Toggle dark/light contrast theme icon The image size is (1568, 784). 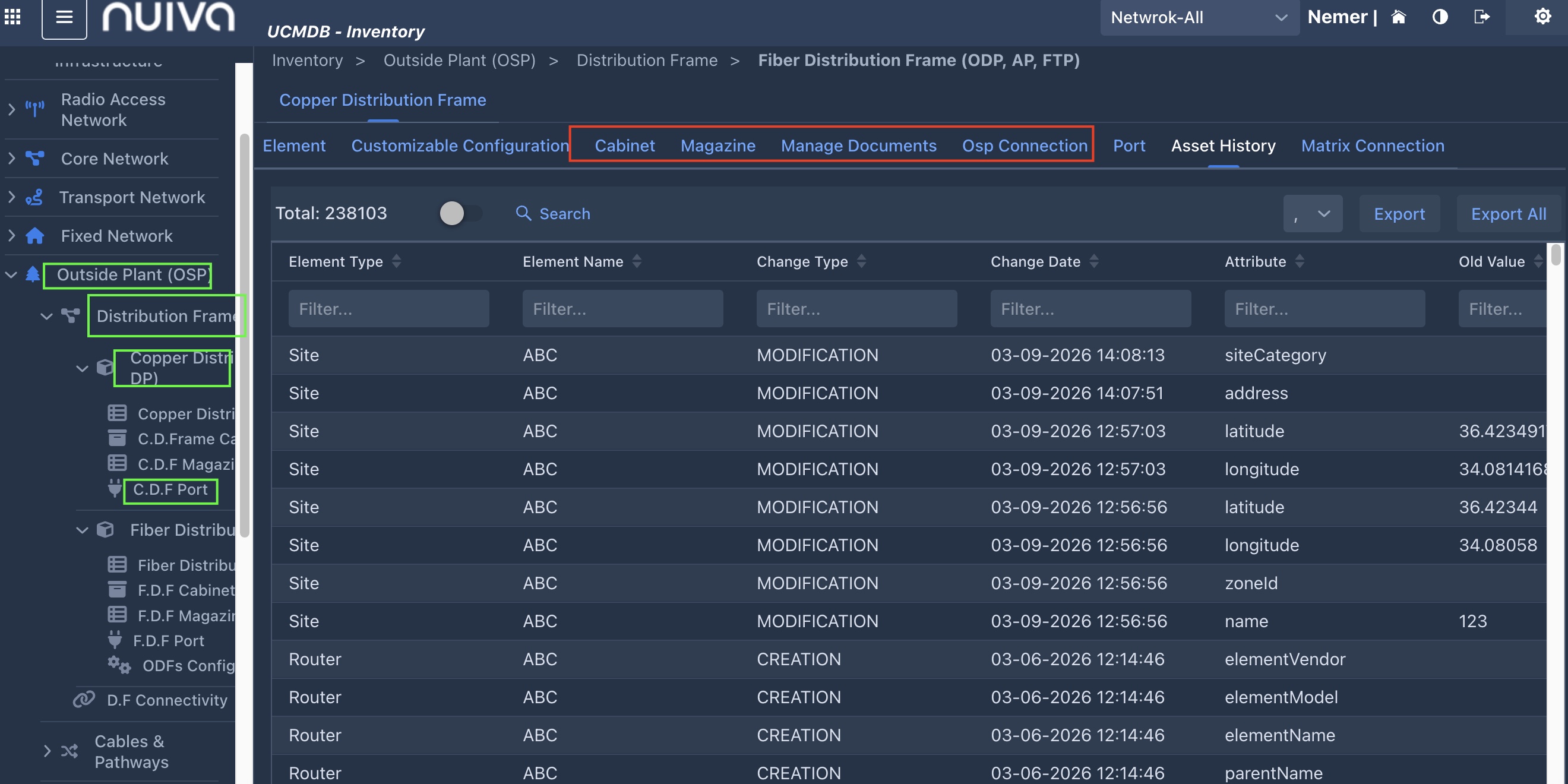(1440, 17)
